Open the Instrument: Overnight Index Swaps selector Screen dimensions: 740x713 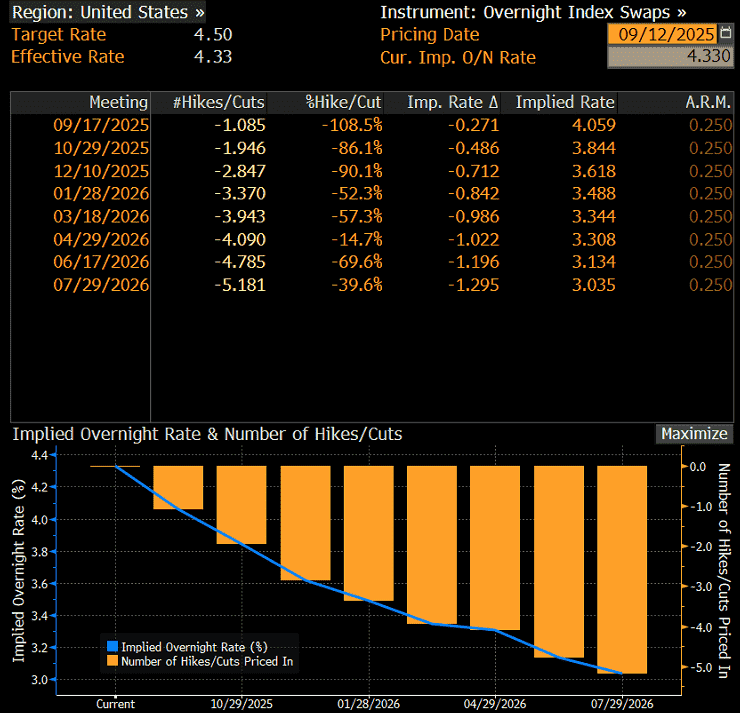coord(533,12)
